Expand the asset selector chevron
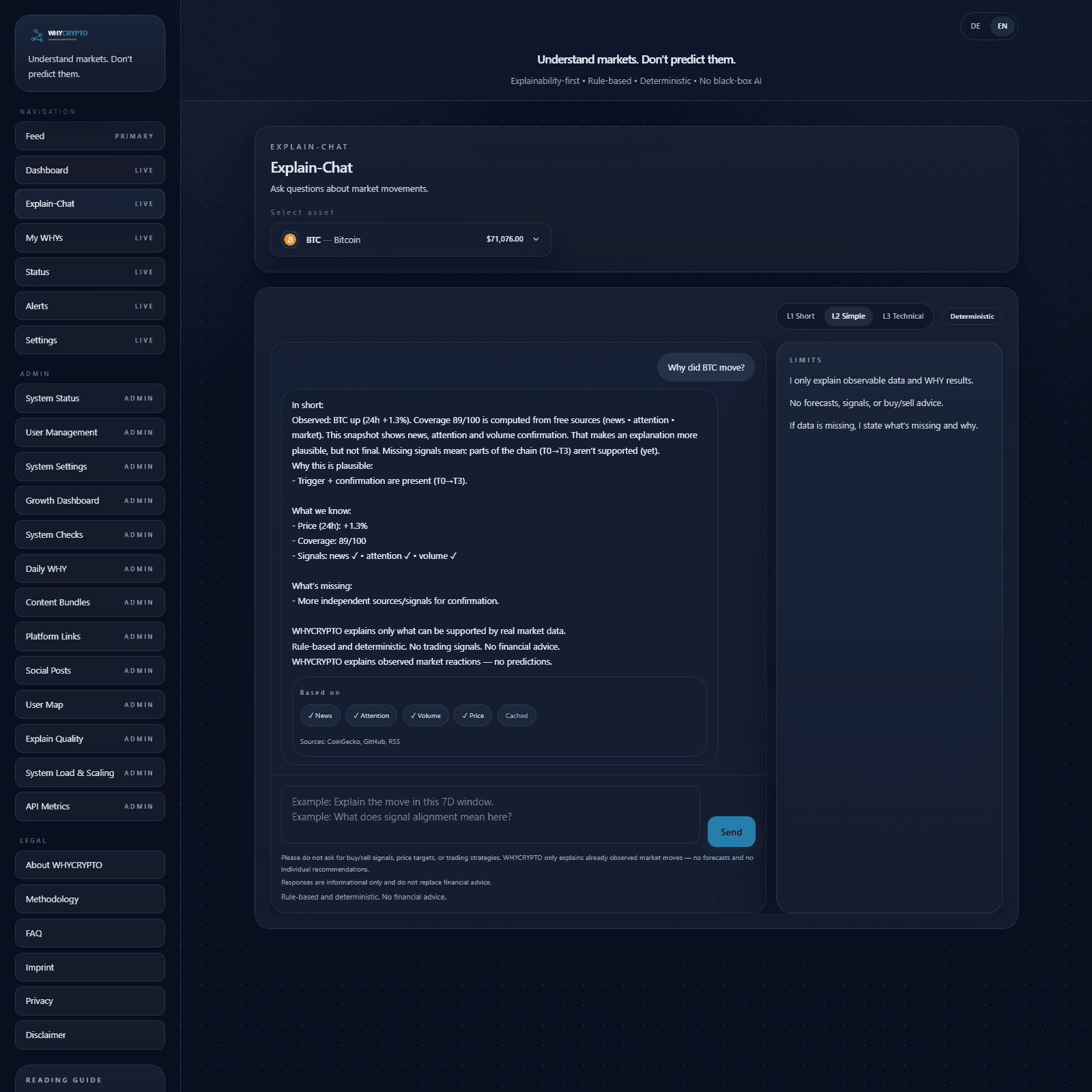Image resolution: width=1092 pixels, height=1092 pixels. (536, 240)
